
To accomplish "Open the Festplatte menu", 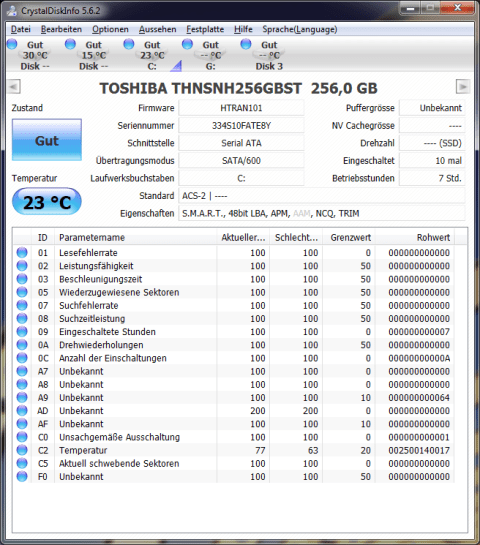I will [205, 29].
